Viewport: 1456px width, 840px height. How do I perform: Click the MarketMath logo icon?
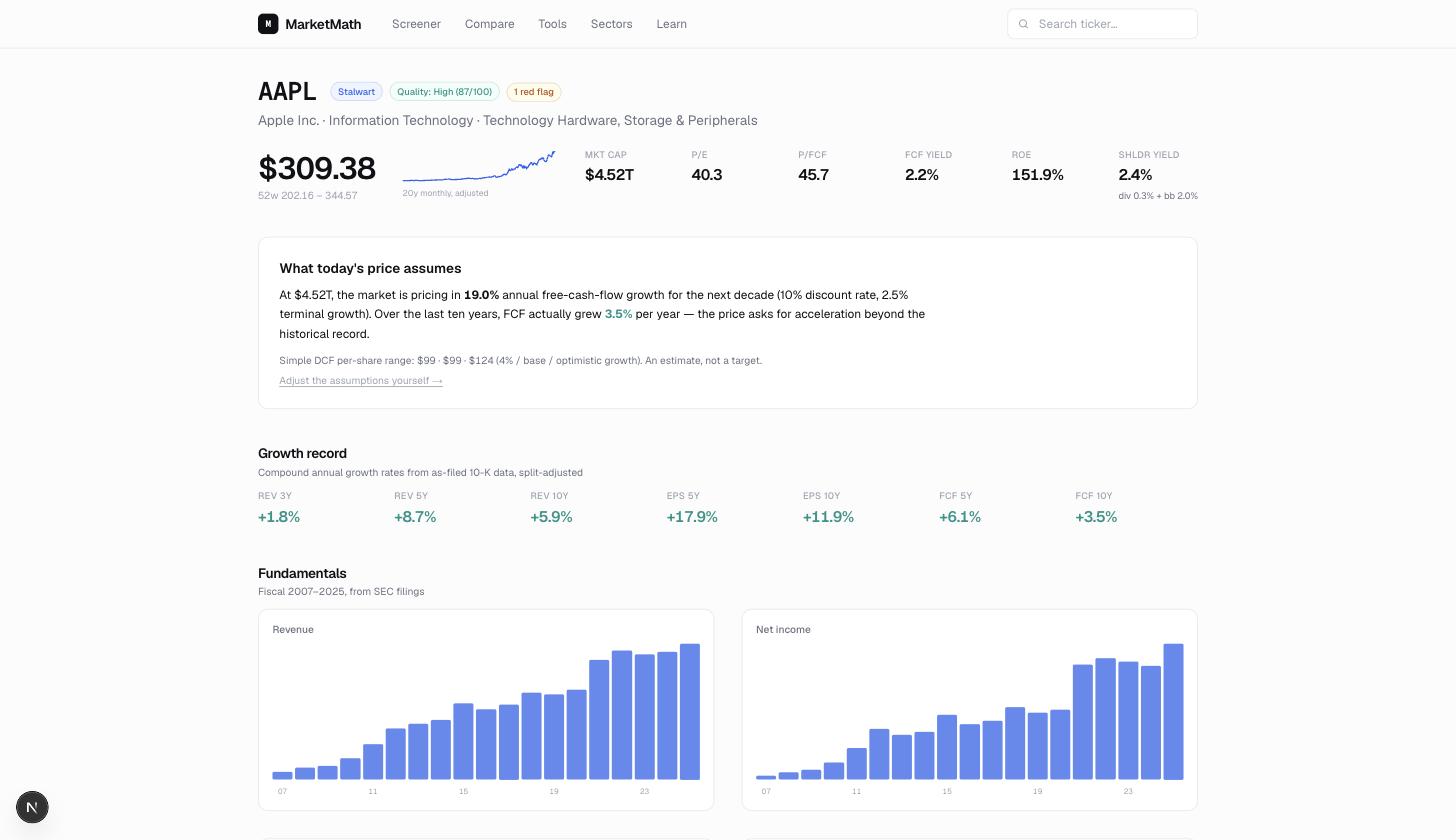[x=268, y=24]
